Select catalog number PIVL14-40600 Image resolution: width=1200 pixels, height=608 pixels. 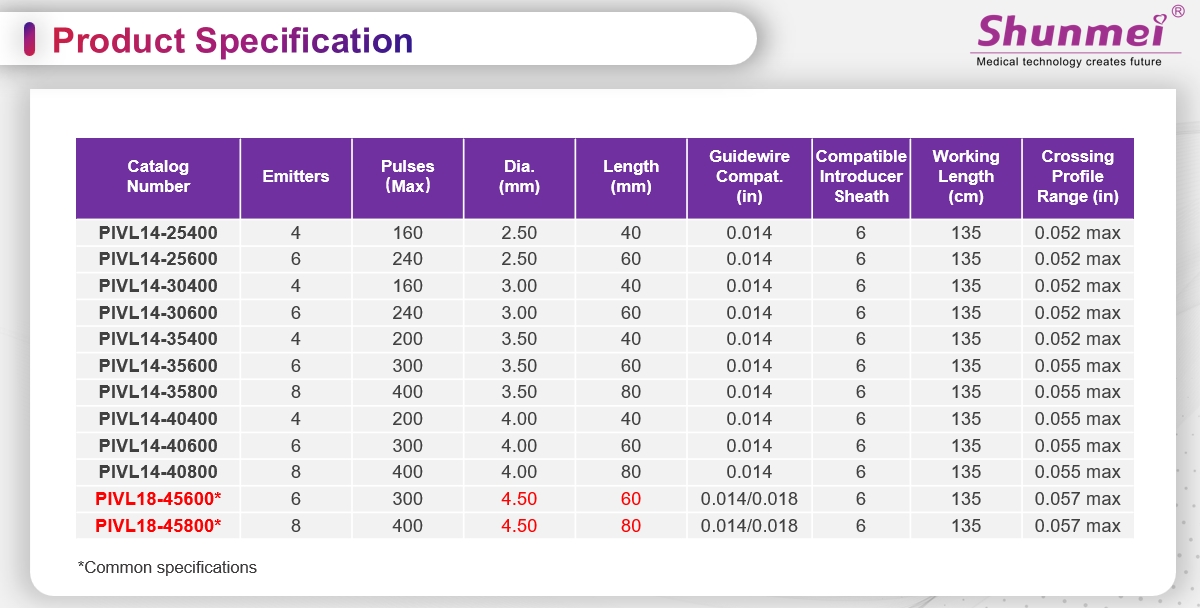pyautogui.click(x=158, y=446)
